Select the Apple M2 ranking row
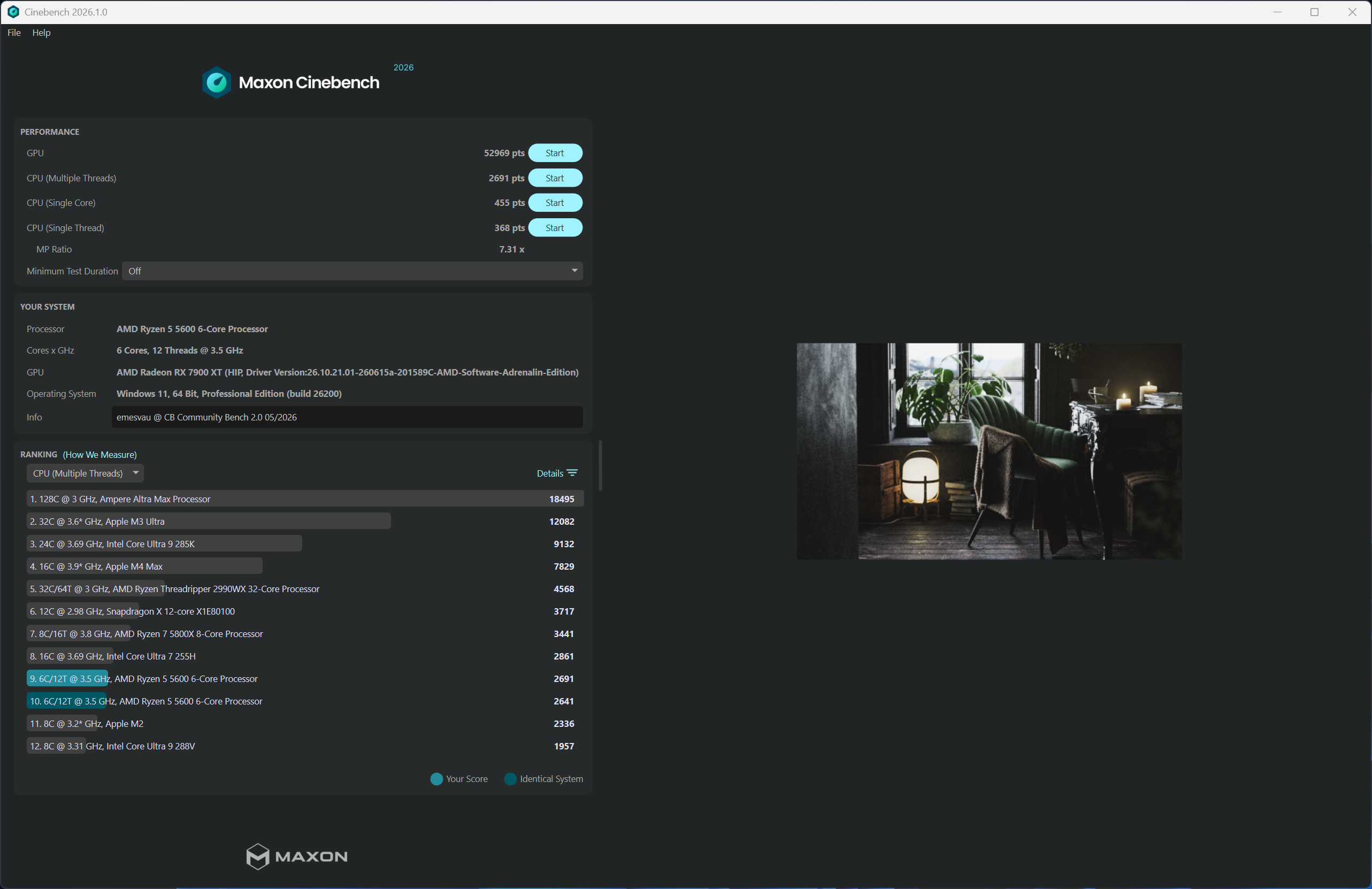This screenshot has height=889, width=1372. coord(305,724)
